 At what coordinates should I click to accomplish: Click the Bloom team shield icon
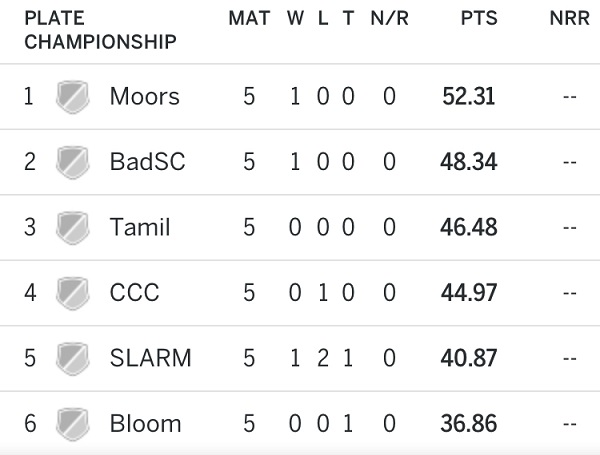[73, 424]
